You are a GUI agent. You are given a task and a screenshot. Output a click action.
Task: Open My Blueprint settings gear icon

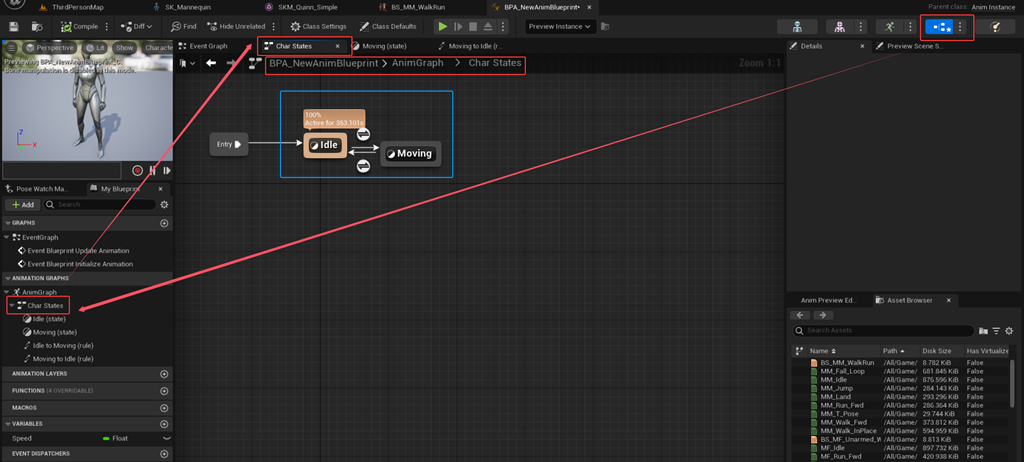(164, 205)
